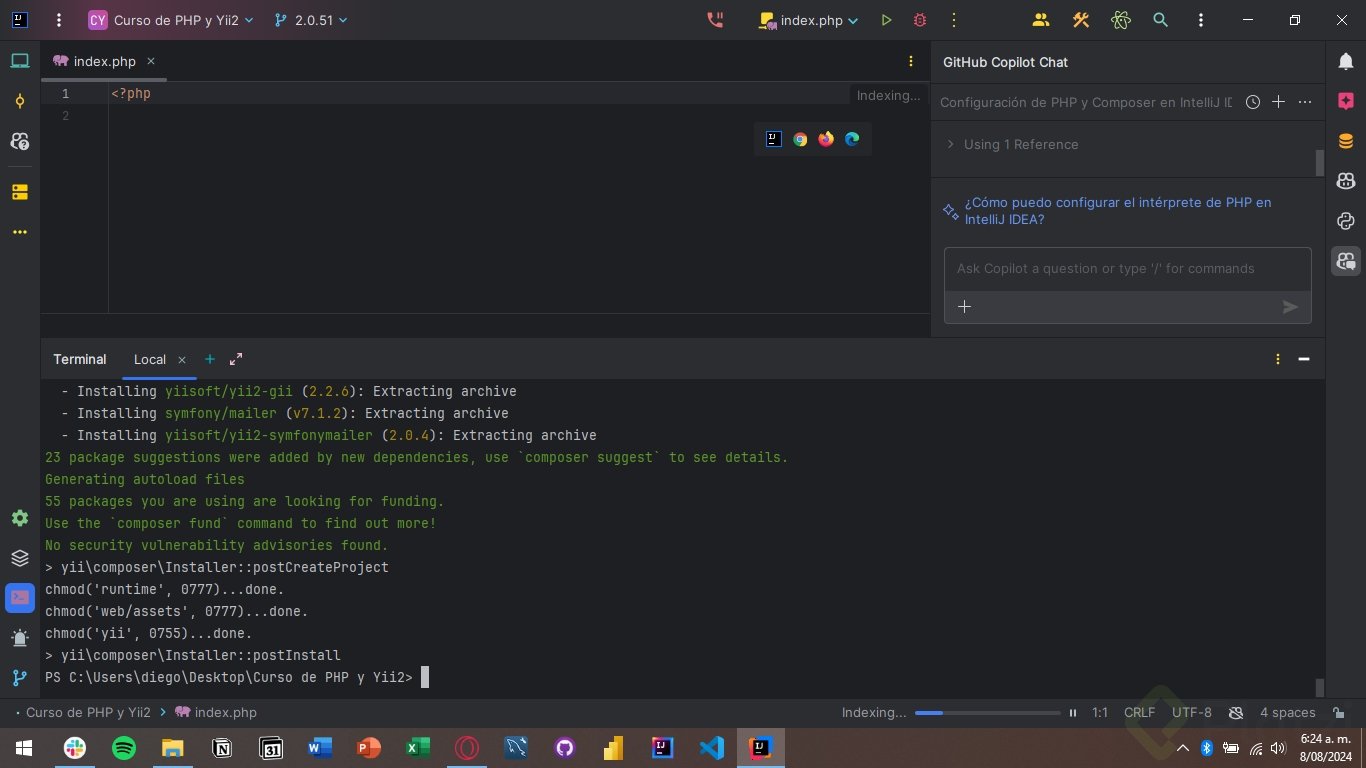The image size is (1366, 768).
Task: Open file in Firefox browser icon
Action: [826, 139]
